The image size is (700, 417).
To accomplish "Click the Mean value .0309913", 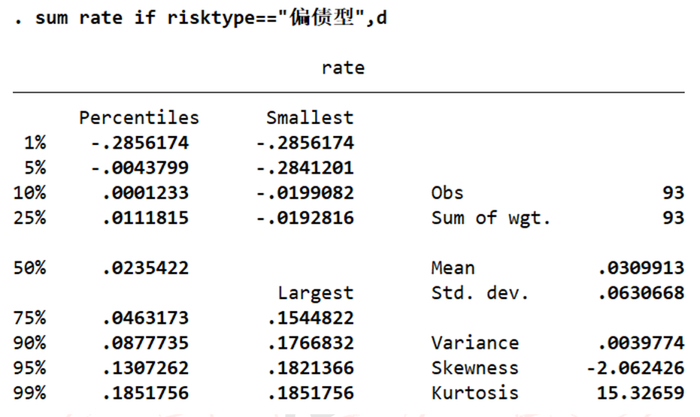I will coord(641,268).
